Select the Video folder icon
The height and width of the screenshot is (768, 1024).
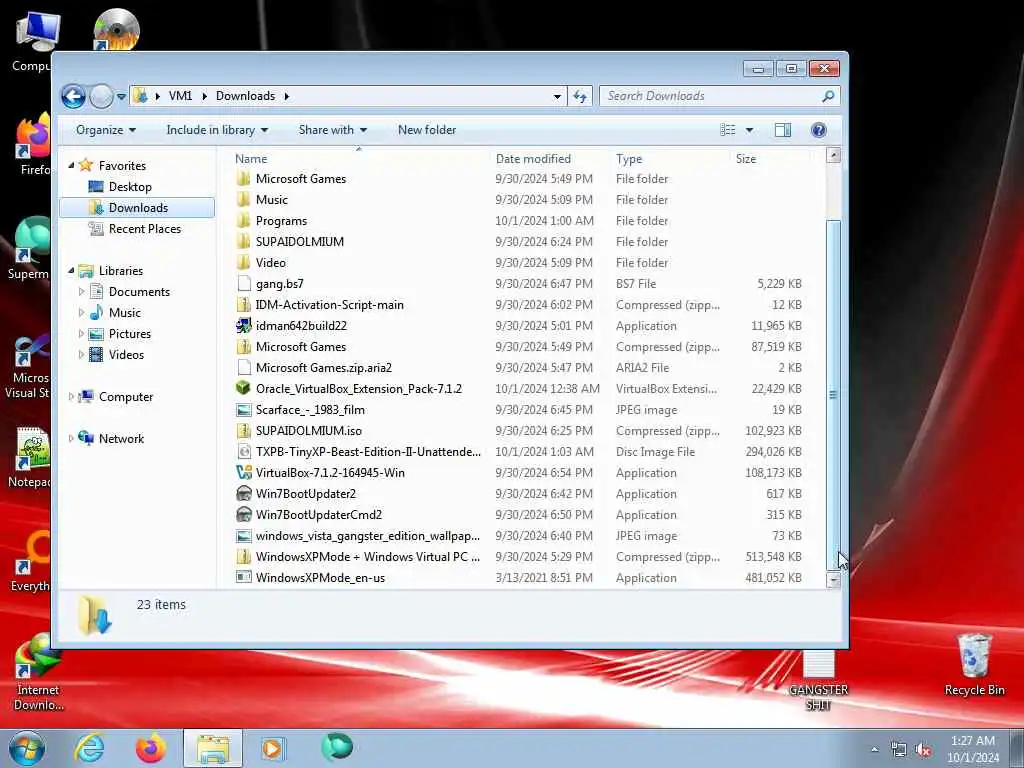(244, 263)
